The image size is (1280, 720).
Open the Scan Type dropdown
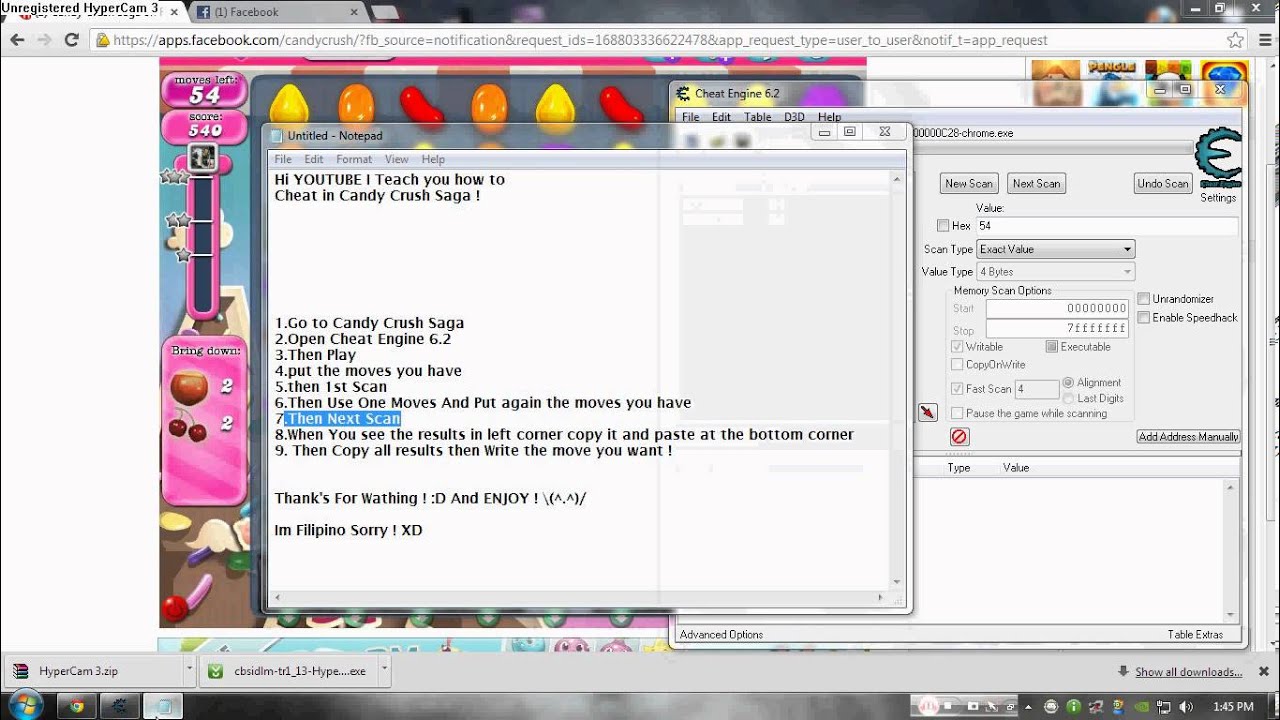[x=1056, y=249]
